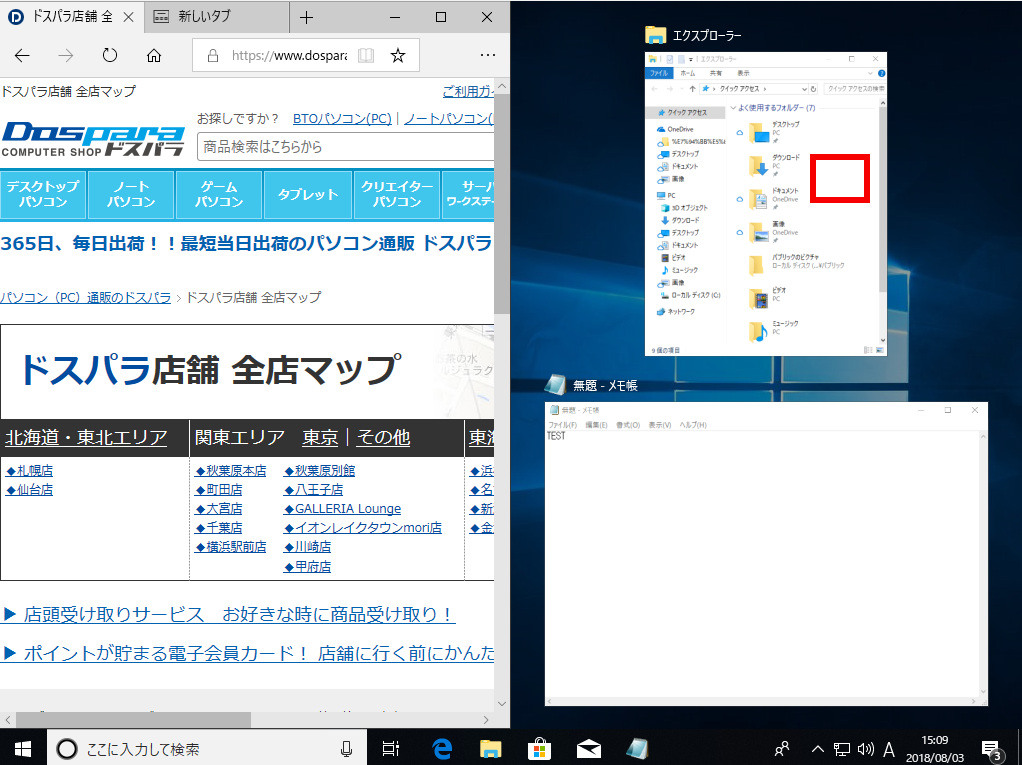Click the page vertical scrollbar up arrow
Image resolution: width=1022 pixels, height=765 pixels.
502,86
